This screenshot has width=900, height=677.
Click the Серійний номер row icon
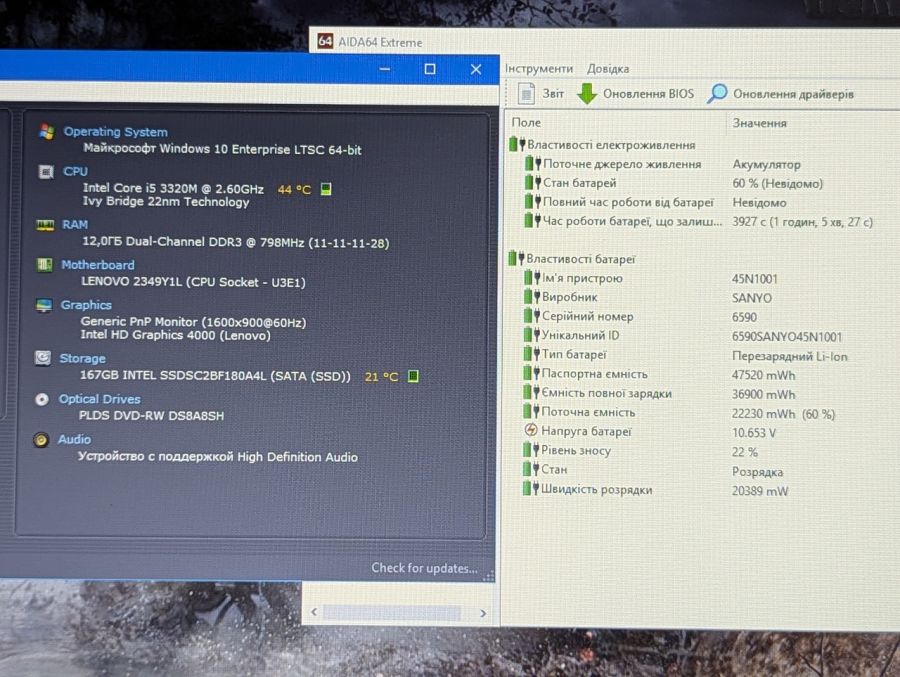[532, 316]
